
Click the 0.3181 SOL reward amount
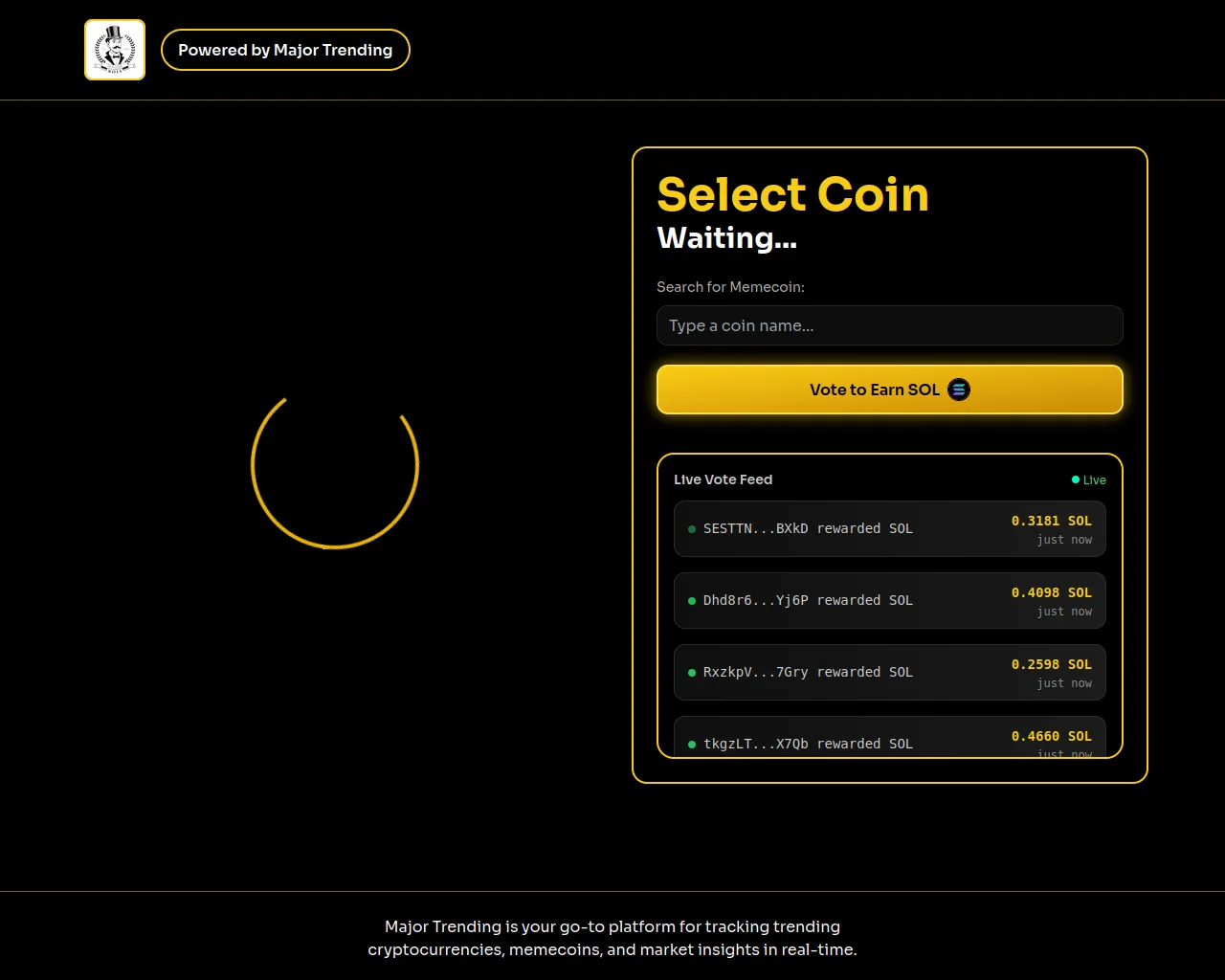point(1052,521)
